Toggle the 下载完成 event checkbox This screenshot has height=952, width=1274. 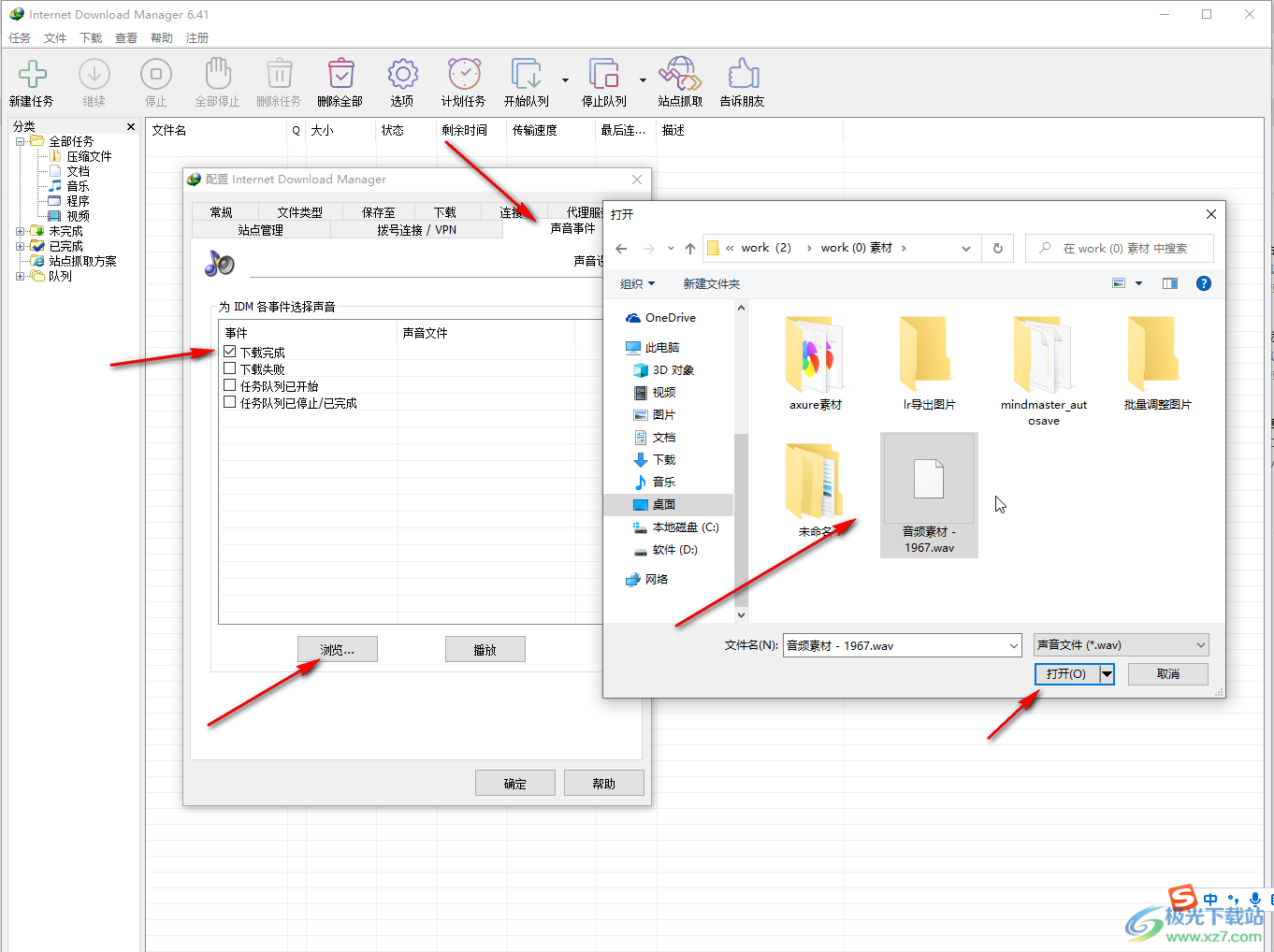(x=229, y=352)
